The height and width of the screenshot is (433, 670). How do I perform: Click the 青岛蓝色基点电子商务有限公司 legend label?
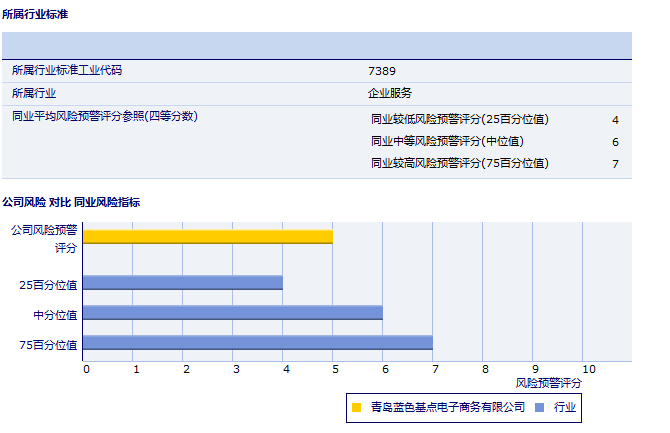(x=447, y=407)
